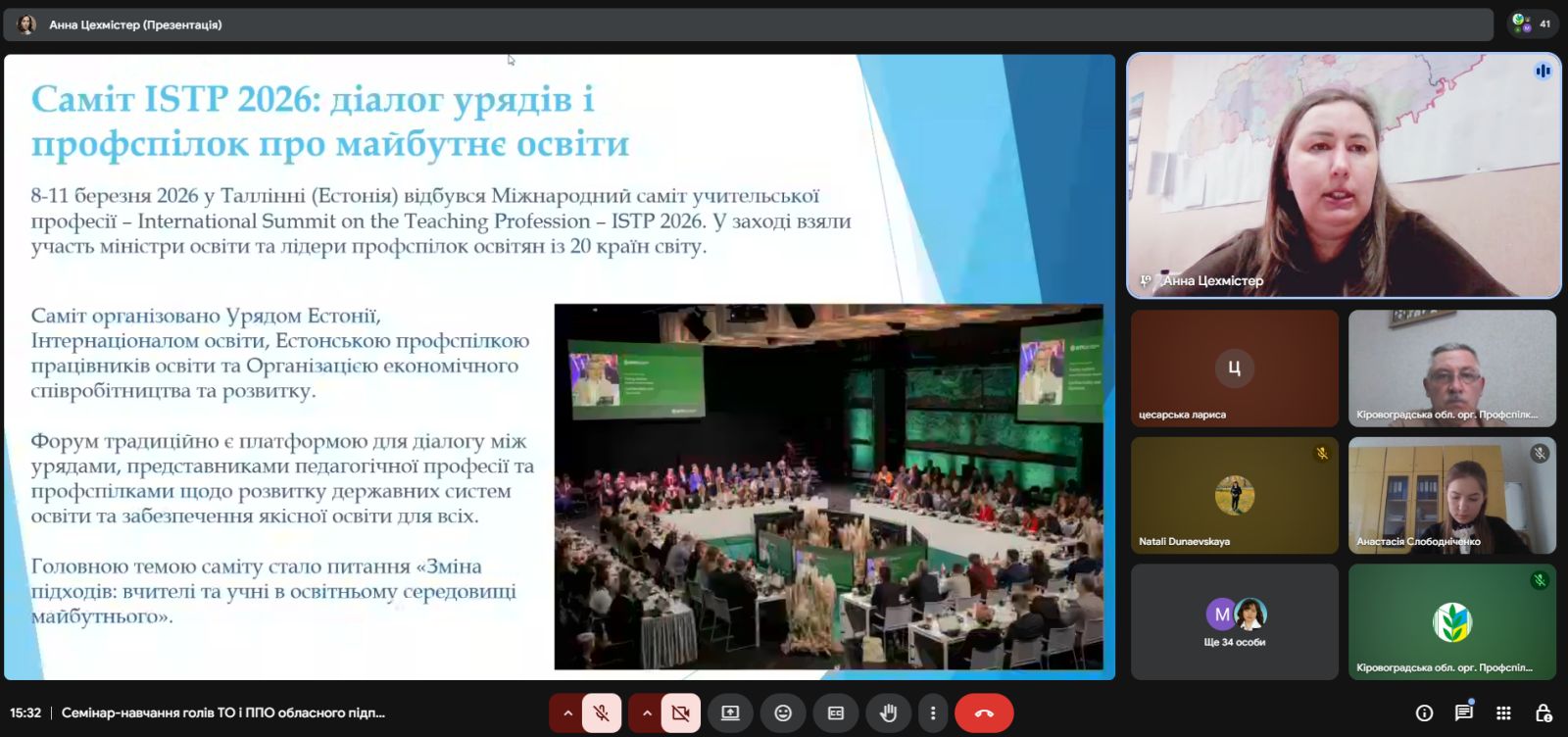The image size is (1568, 737).
Task: Open the chat panel
Action: (1463, 712)
